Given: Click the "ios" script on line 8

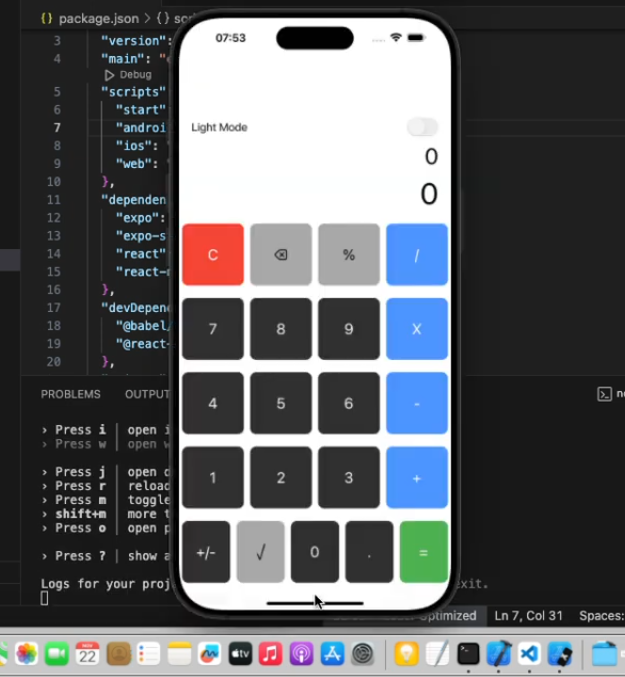Looking at the screenshot, I should point(133,146).
